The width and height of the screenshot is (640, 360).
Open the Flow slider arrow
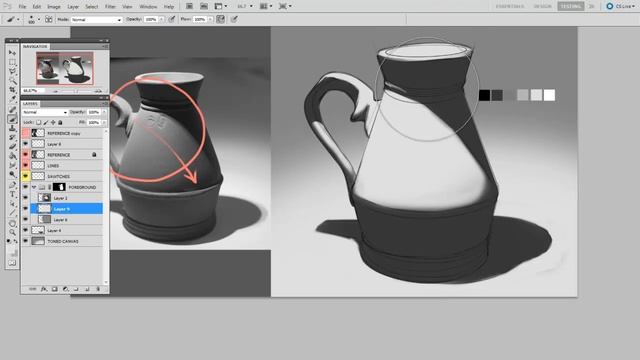coord(211,20)
